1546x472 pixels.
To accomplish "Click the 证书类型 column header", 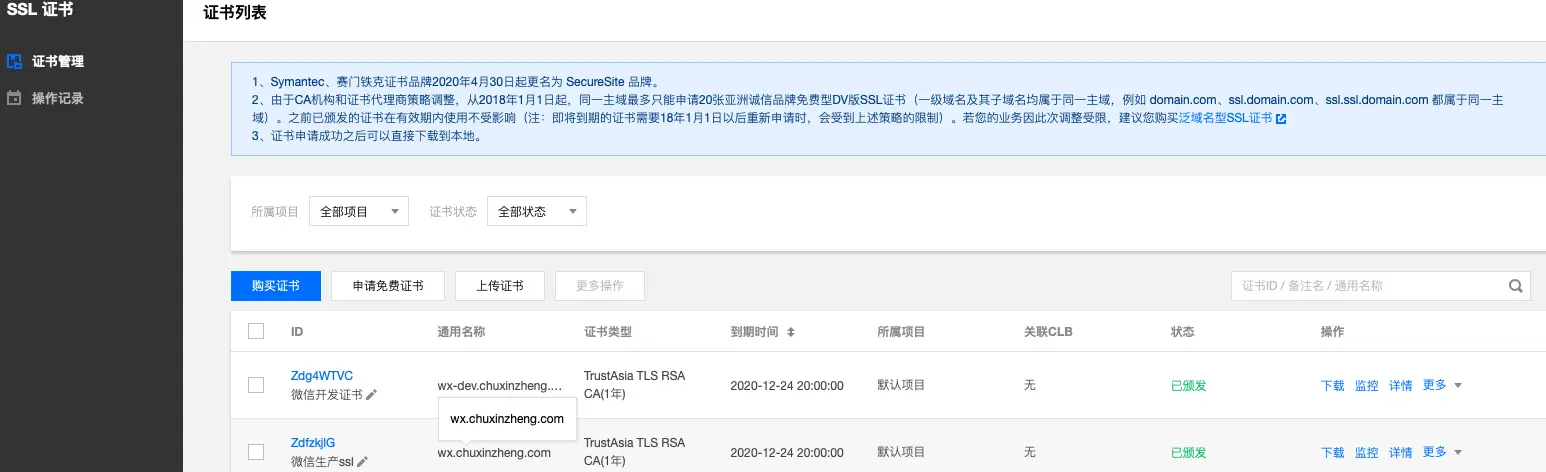I will point(608,331).
